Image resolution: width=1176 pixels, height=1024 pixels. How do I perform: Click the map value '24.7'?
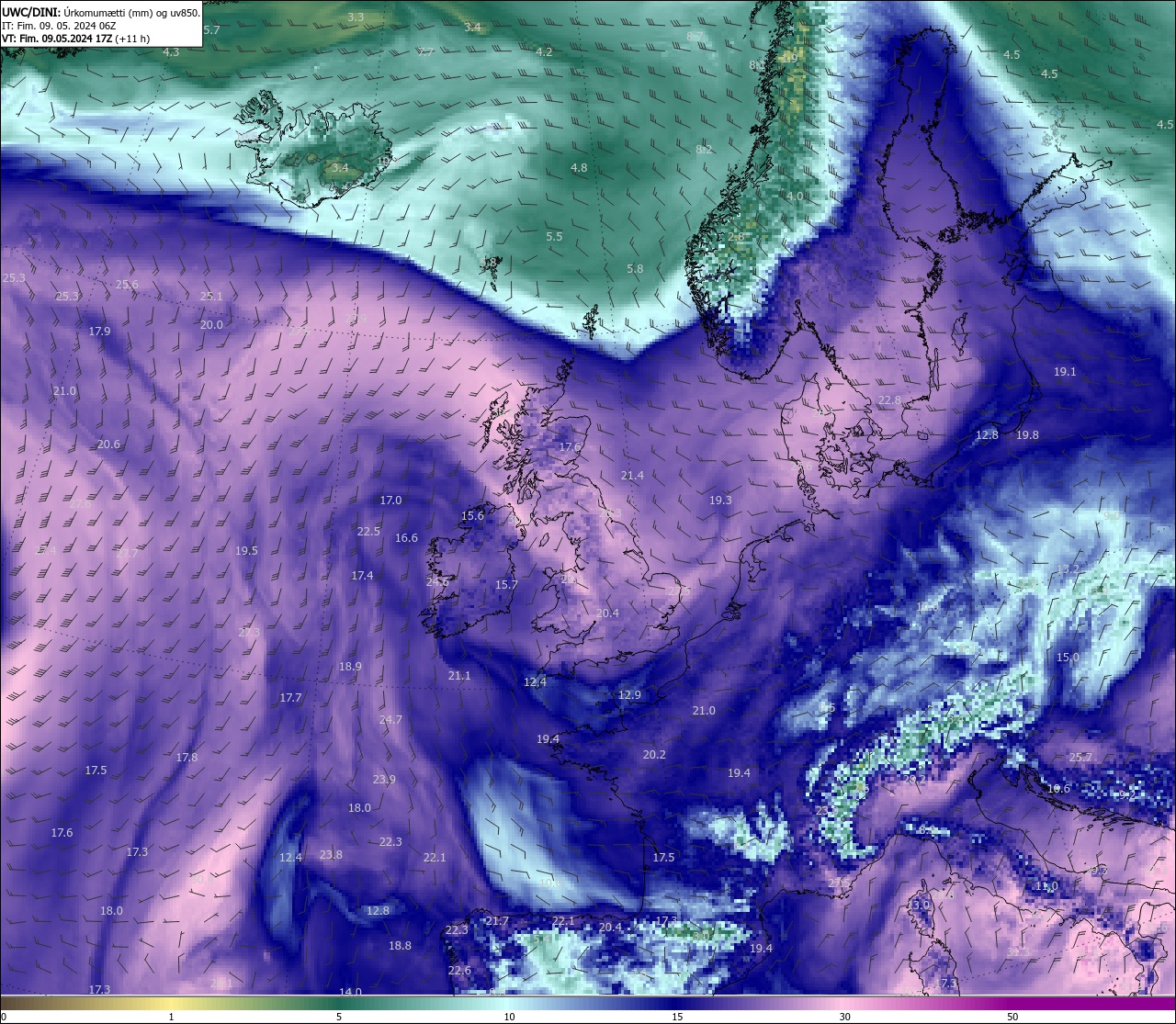[390, 720]
